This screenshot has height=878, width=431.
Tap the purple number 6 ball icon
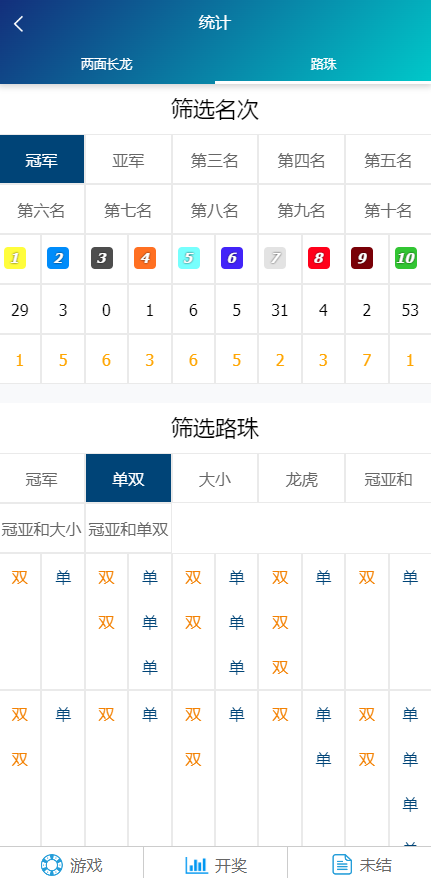pyautogui.click(x=232, y=258)
